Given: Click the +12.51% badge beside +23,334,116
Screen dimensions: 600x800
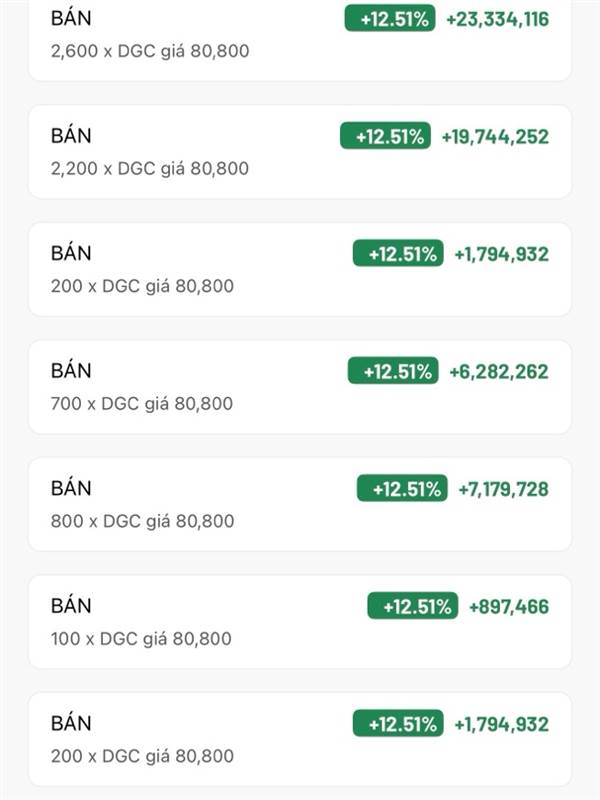Looking at the screenshot, I should click(390, 19).
